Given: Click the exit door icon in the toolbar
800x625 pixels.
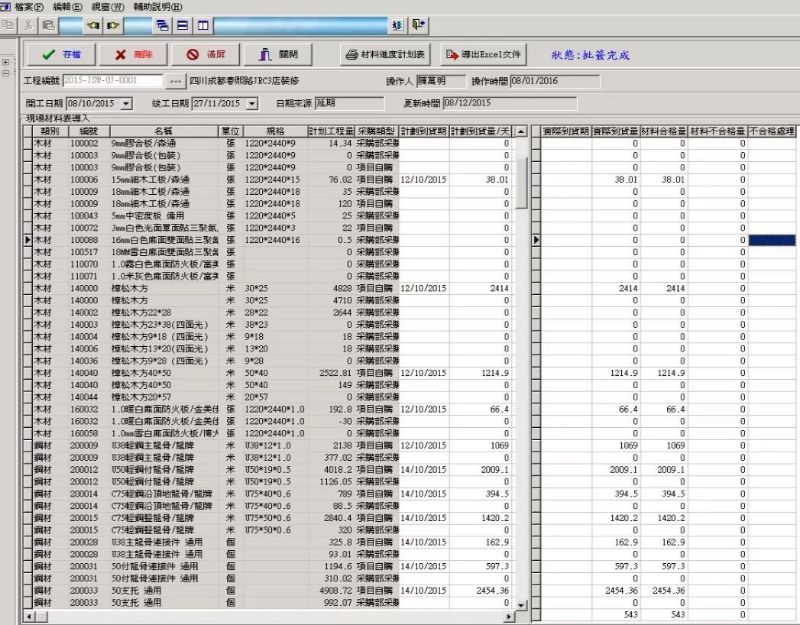Looking at the screenshot, I should 419,25.
